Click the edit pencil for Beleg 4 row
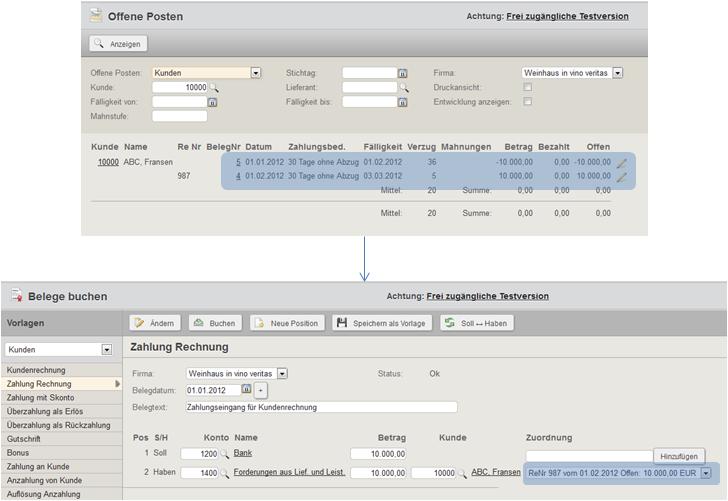This screenshot has width=728, height=501. click(x=622, y=177)
